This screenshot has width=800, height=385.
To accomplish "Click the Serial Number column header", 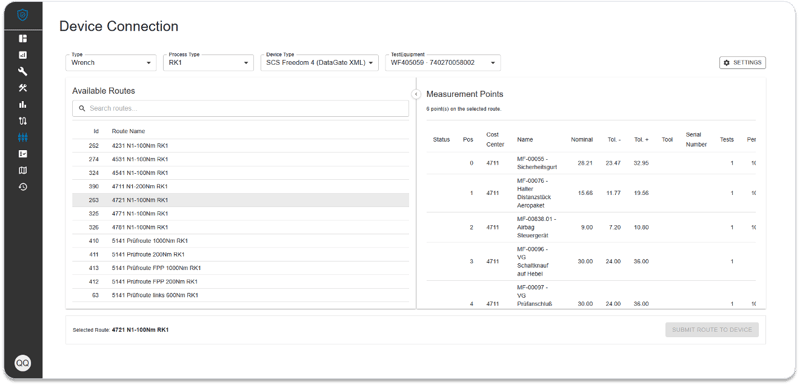I will pos(696,140).
